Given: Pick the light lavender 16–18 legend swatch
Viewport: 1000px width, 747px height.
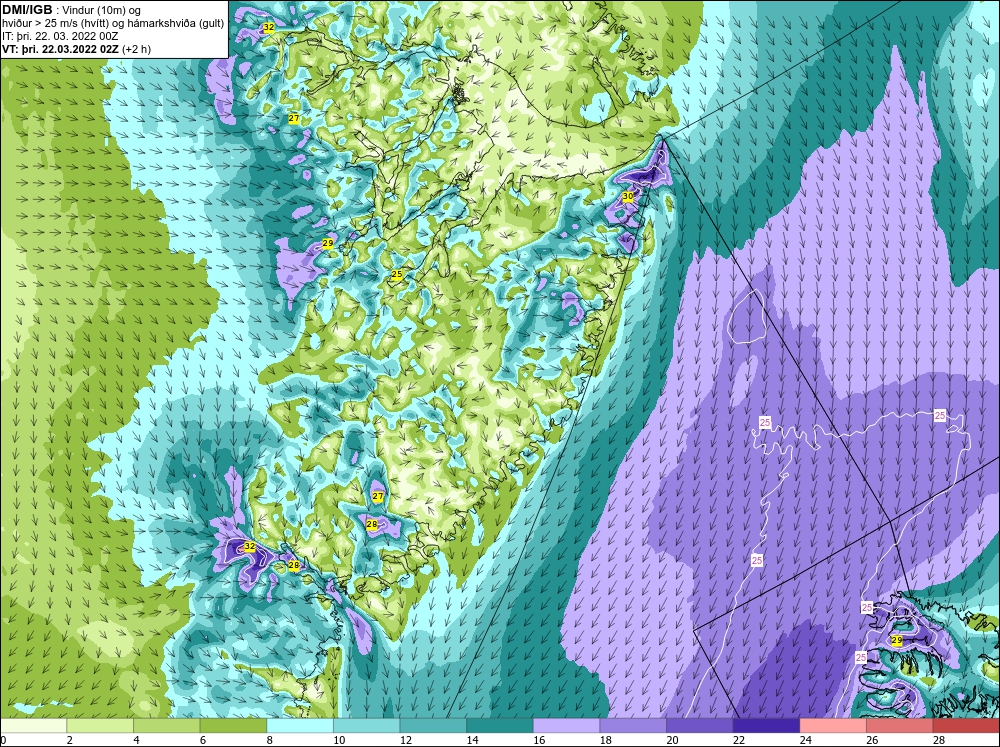Looking at the screenshot, I should [x=566, y=725].
